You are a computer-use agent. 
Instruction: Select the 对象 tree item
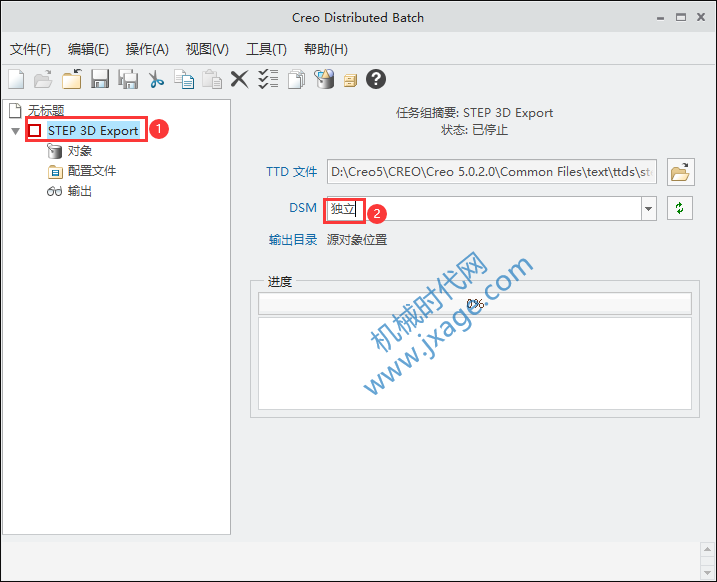80,151
